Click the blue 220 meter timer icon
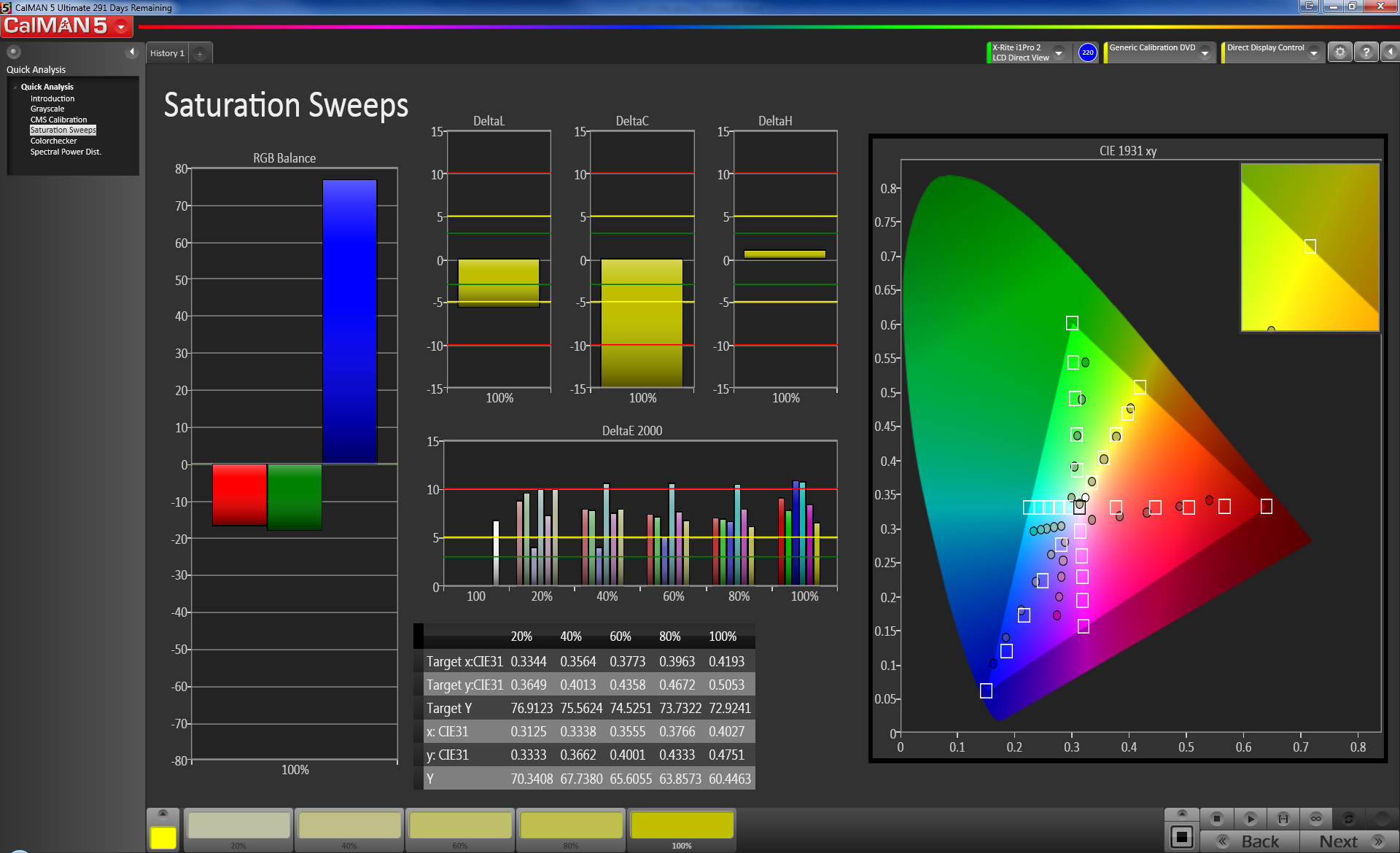The height and width of the screenshot is (853, 1400). 1087,52
